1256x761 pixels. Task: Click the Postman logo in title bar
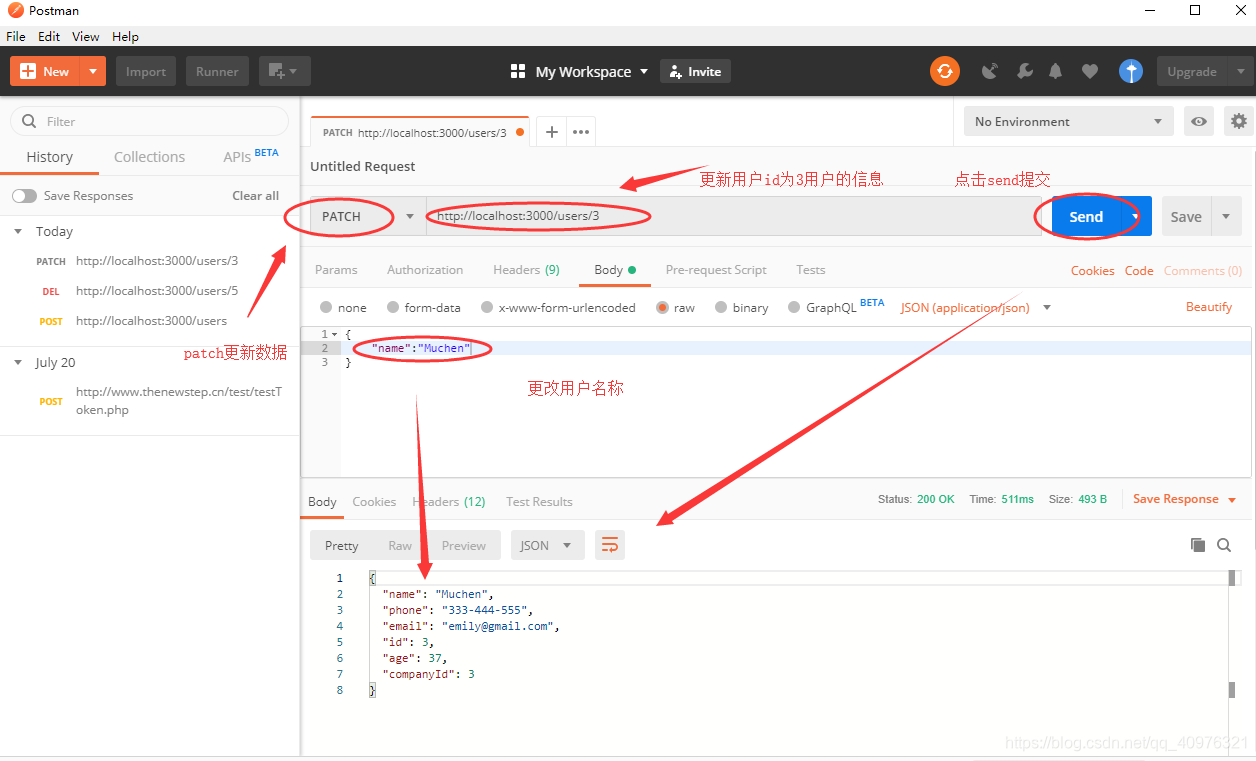[14, 10]
